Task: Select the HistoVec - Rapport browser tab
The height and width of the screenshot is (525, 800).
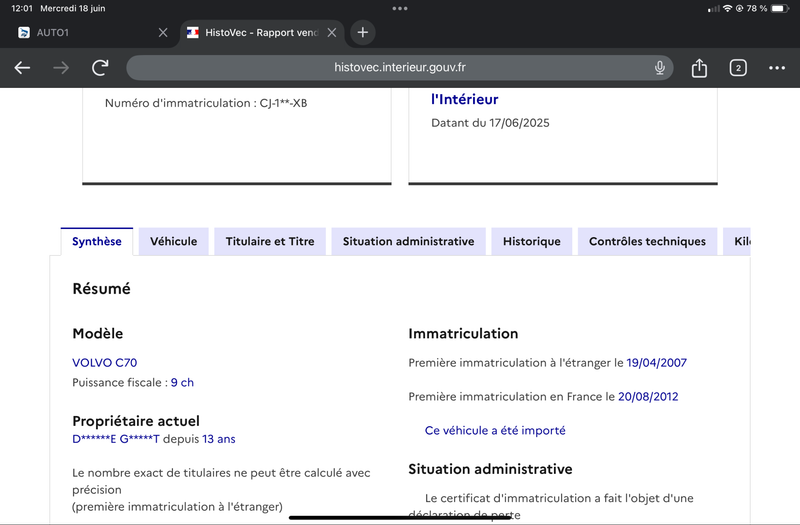Action: pyautogui.click(x=260, y=33)
